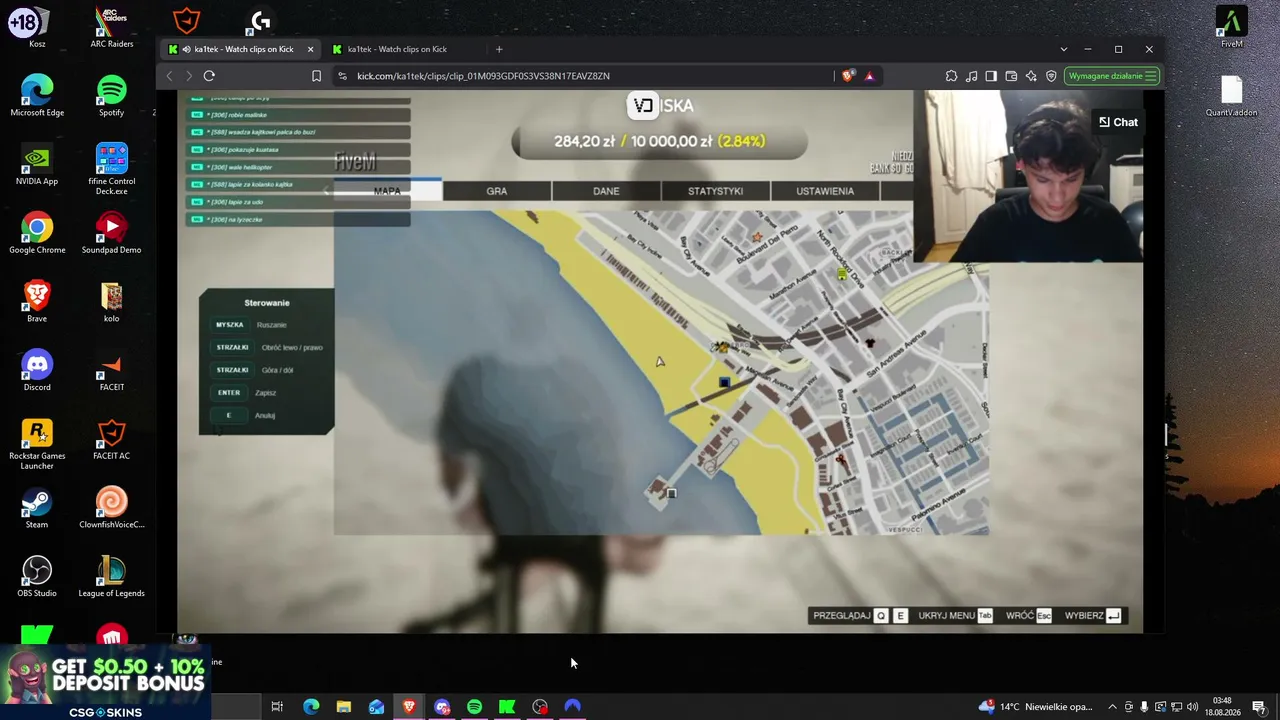Launch Google Chrome desktop shortcut

(x=37, y=233)
